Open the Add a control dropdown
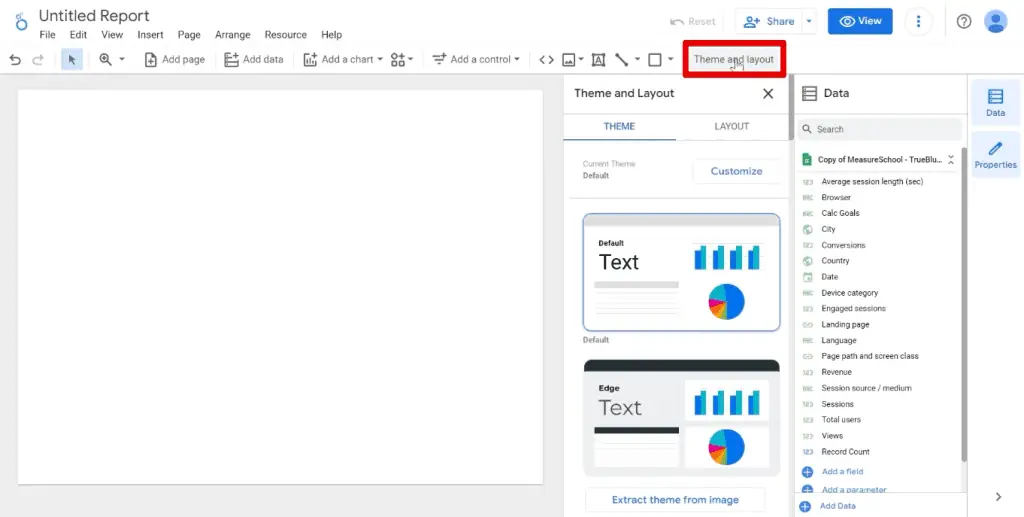This screenshot has height=517, width=1024. (475, 59)
